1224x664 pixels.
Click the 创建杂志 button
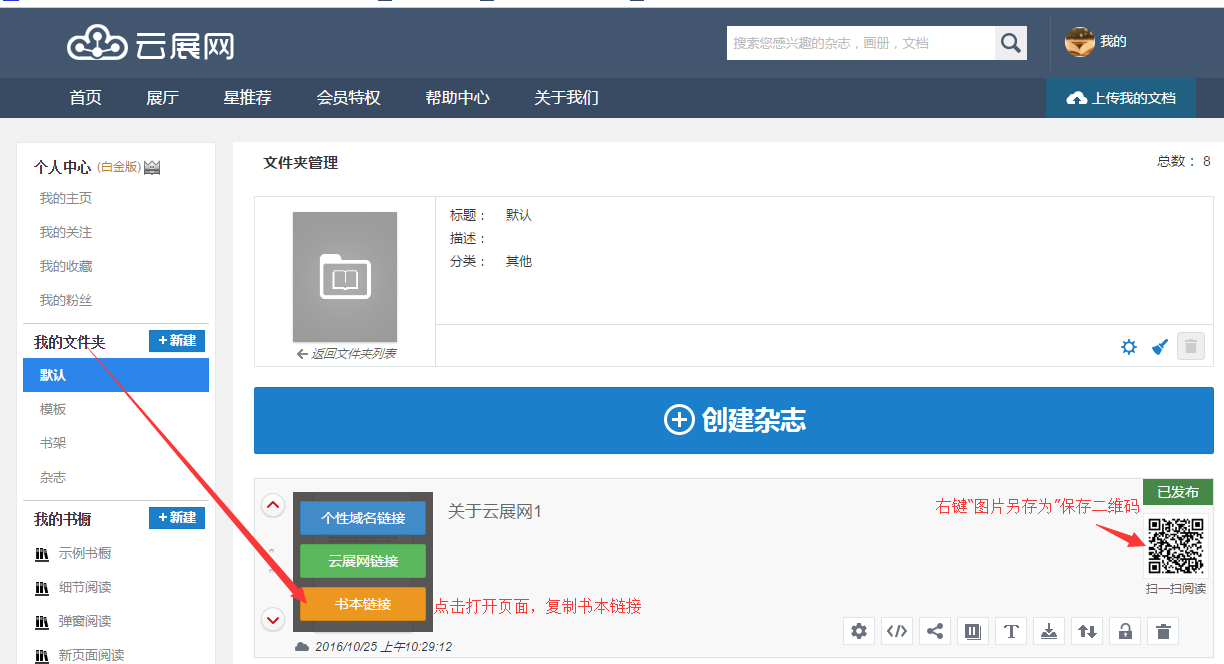coord(734,420)
